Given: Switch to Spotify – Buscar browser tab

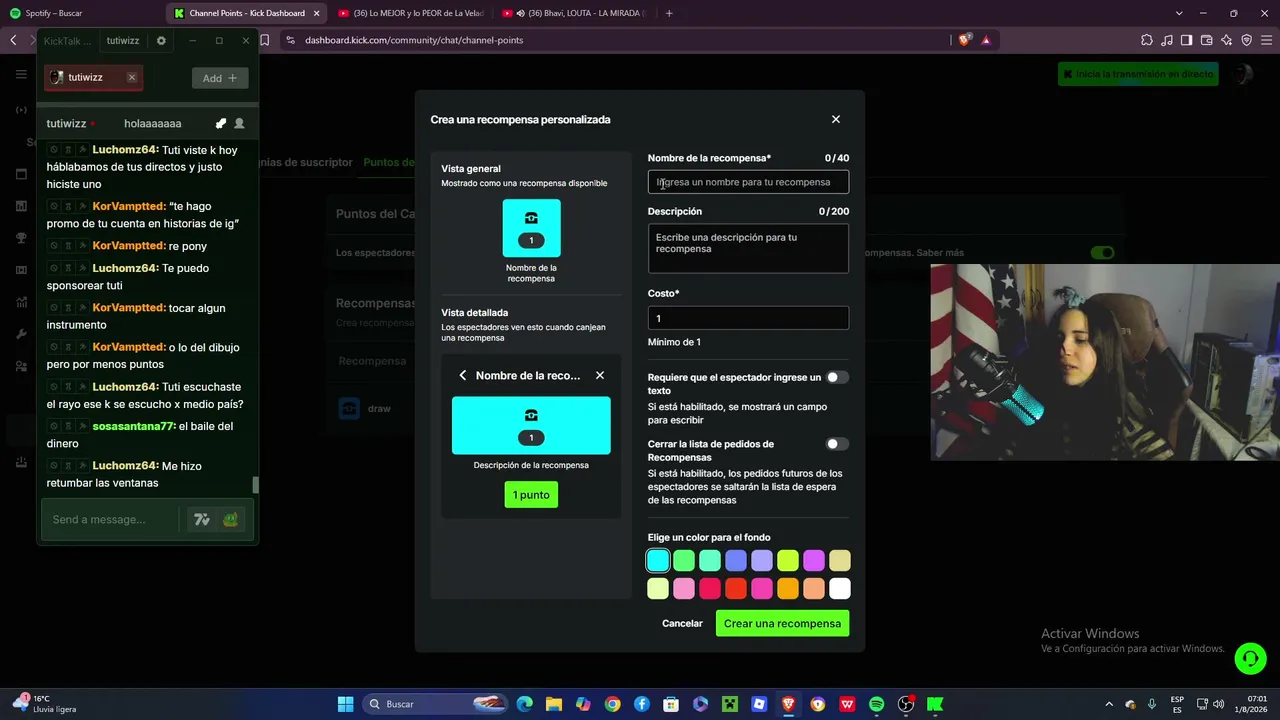Looking at the screenshot, I should click(80, 13).
